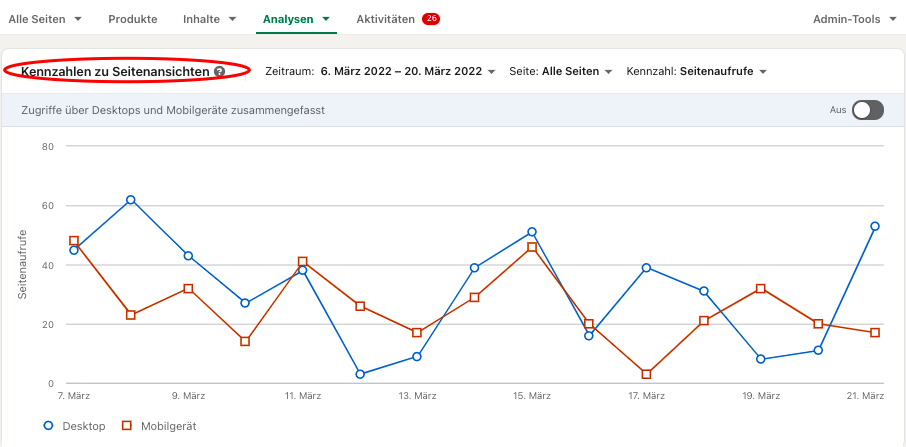
Task: Go to the Aktivitäten tab
Action: tap(385, 19)
